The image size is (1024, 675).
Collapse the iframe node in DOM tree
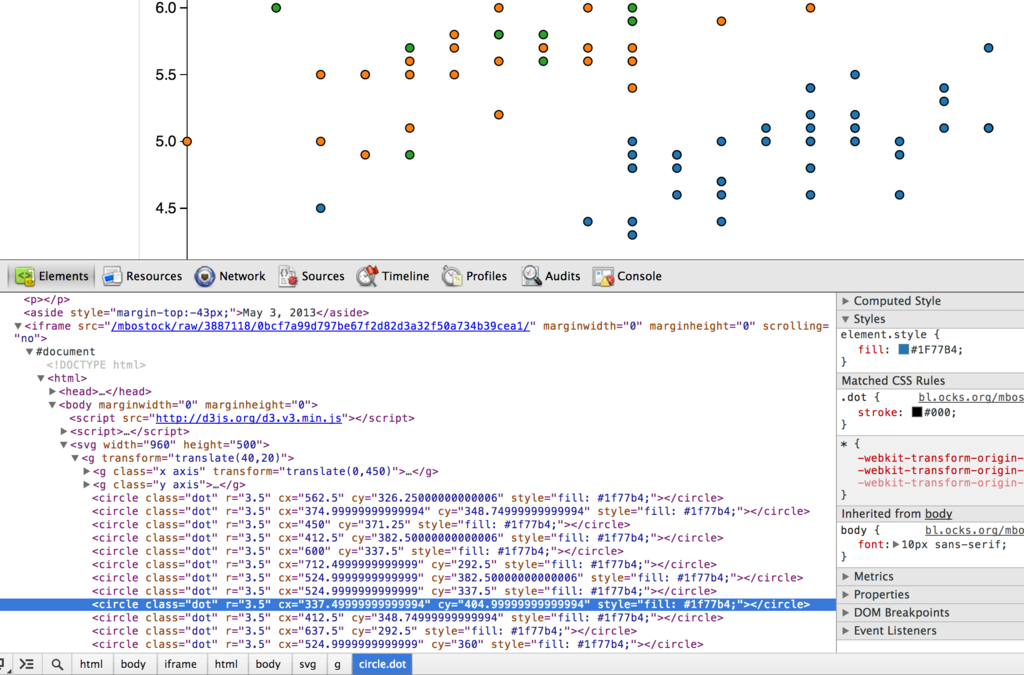18,326
